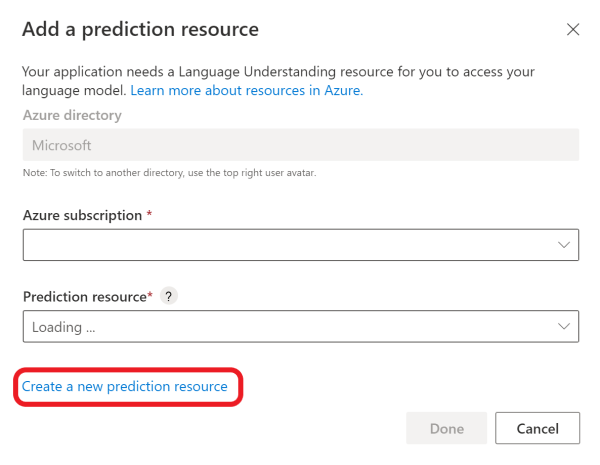Viewport: 600px width, 465px height.
Task: Click the Add a prediction resource title
Action: pos(141,29)
